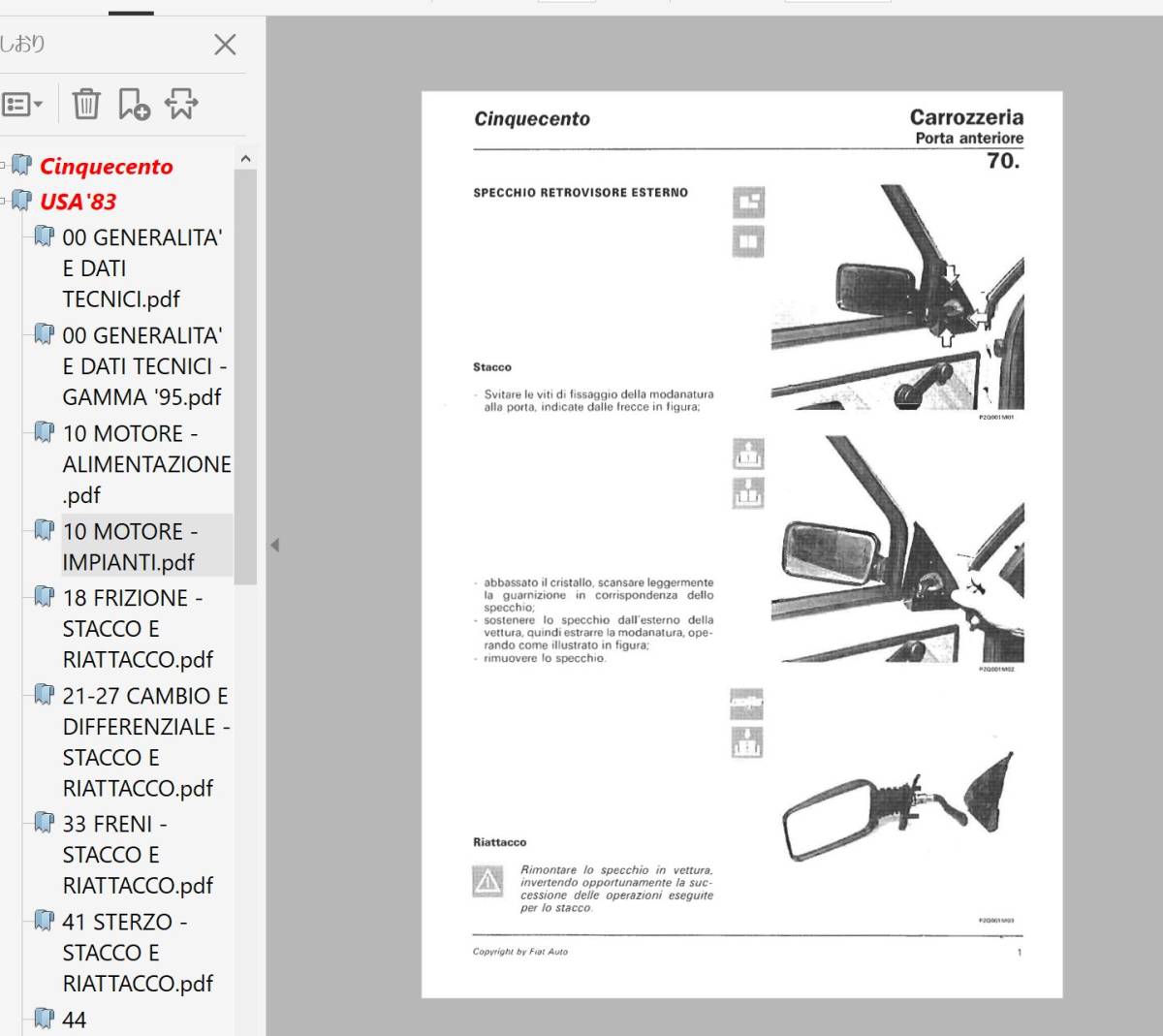
Task: Open 18 FRIZIONE - STACCO E RIATTACCO.pdf
Action: tap(138, 629)
